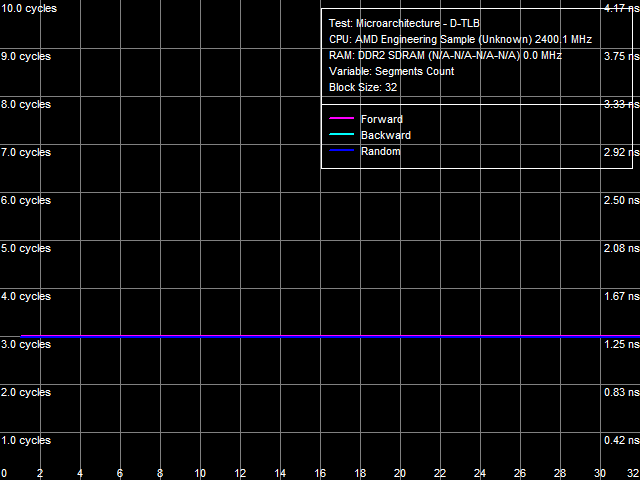The width and height of the screenshot is (640, 480).
Task: Select the Backward legend label
Action: pyautogui.click(x=385, y=136)
